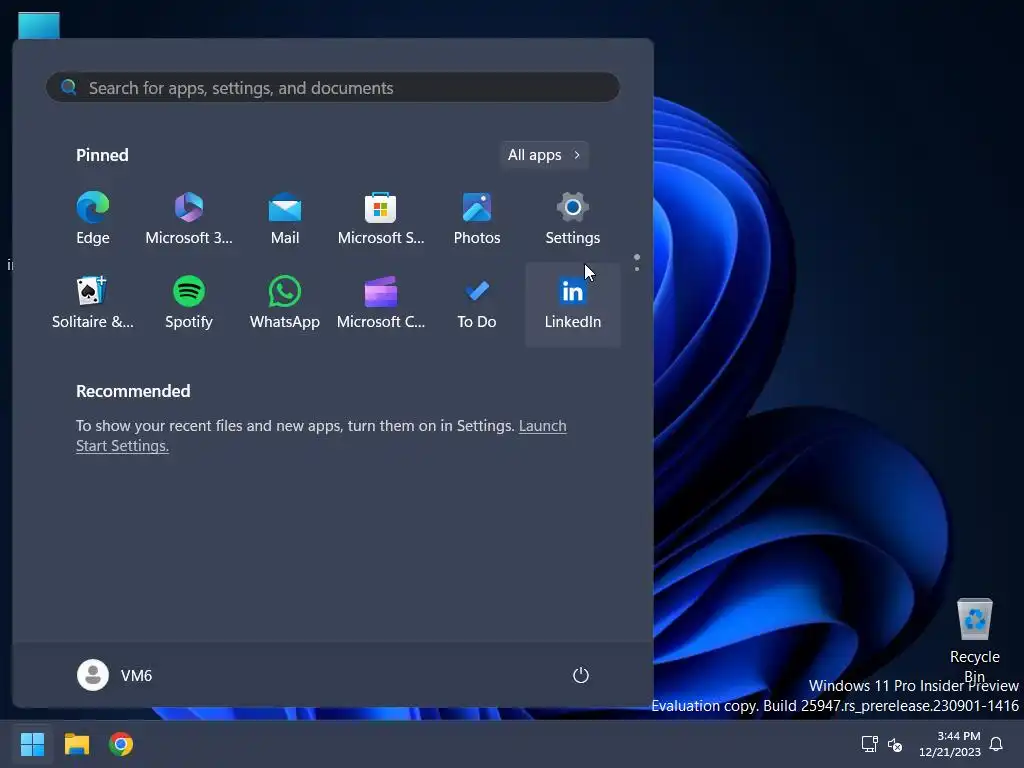Open notifications bell in the taskbar
The image size is (1024, 768).
pyautogui.click(x=996, y=744)
